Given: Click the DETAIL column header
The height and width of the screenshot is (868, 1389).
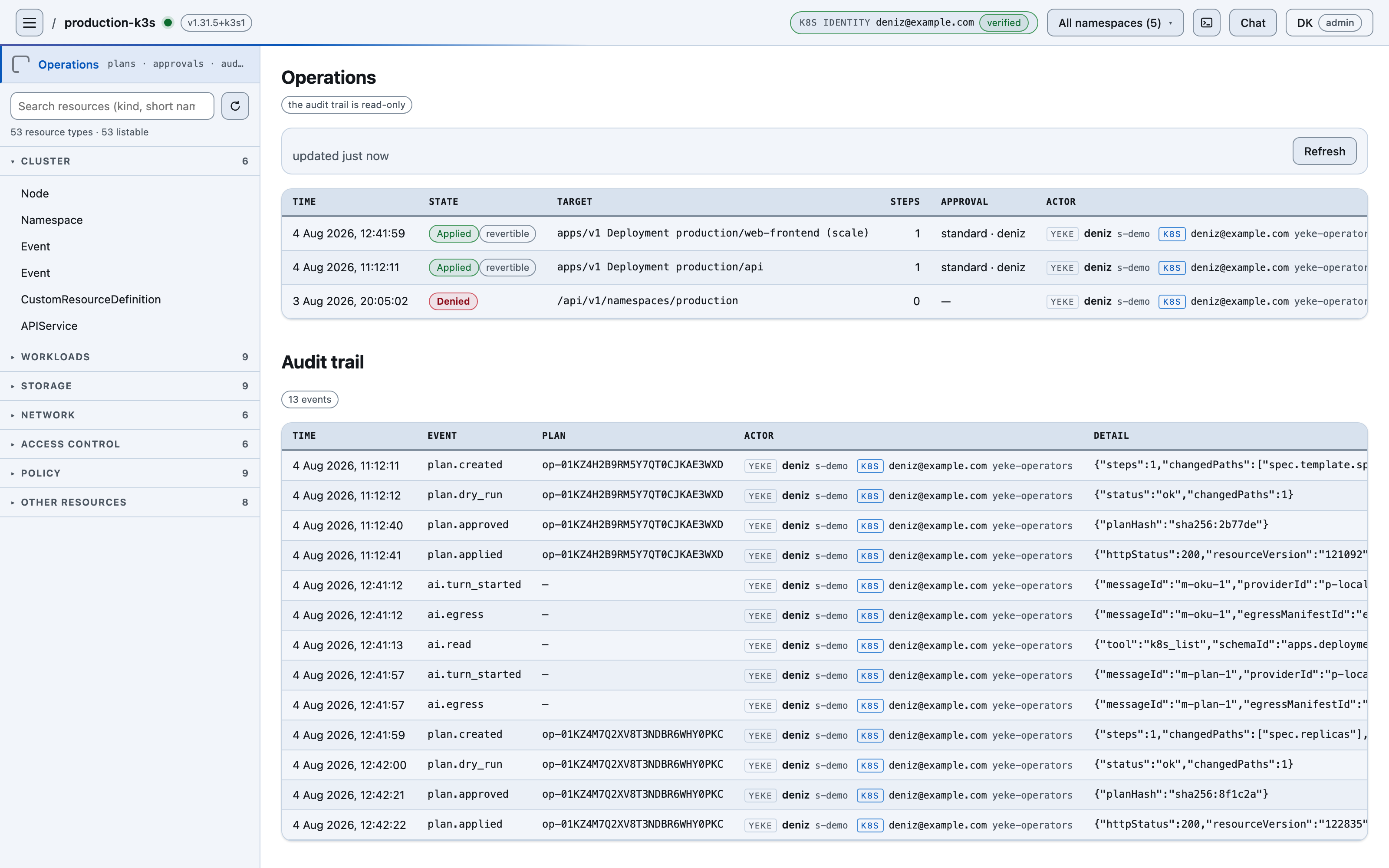Looking at the screenshot, I should click(1111, 436).
